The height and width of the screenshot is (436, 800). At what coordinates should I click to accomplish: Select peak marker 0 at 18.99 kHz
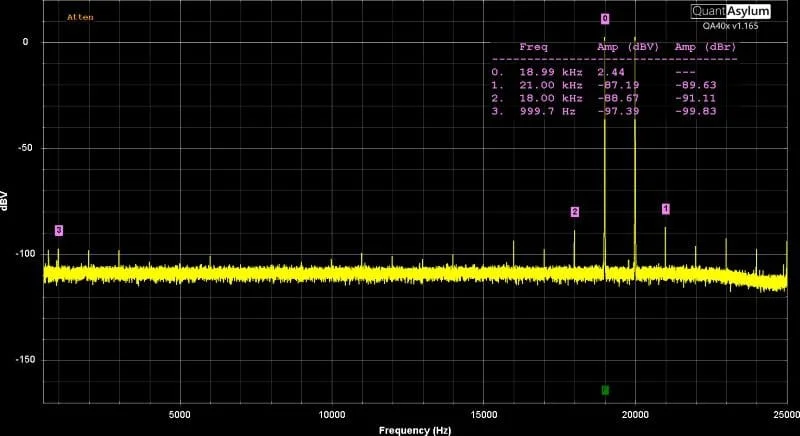click(x=605, y=18)
